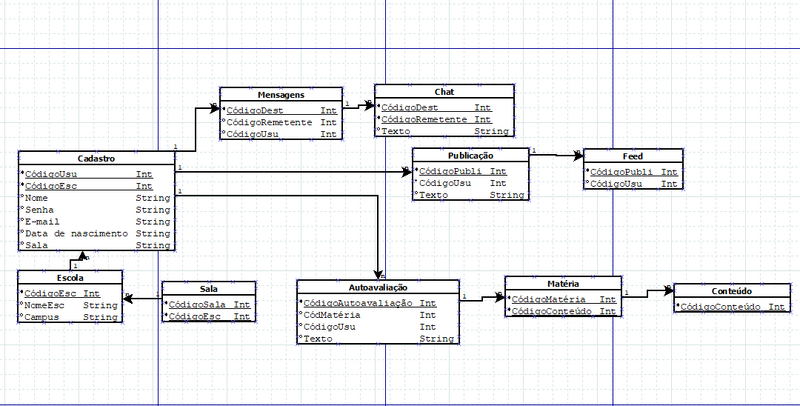Click the NomeEsc field in Escola
This screenshot has width=800, height=406.
point(43,305)
